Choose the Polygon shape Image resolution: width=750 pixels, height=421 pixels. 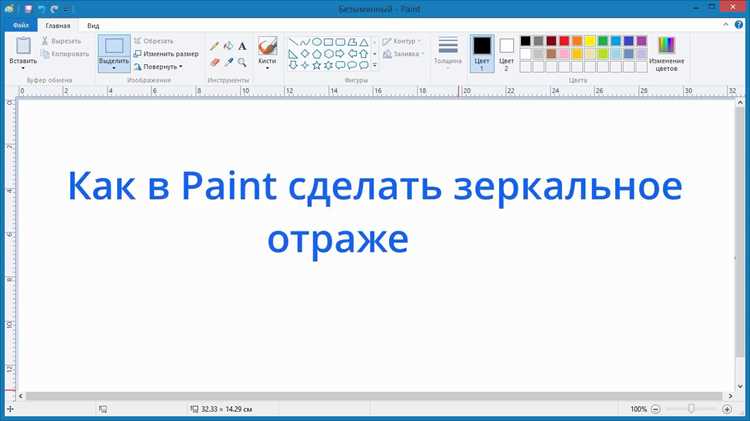(352, 42)
